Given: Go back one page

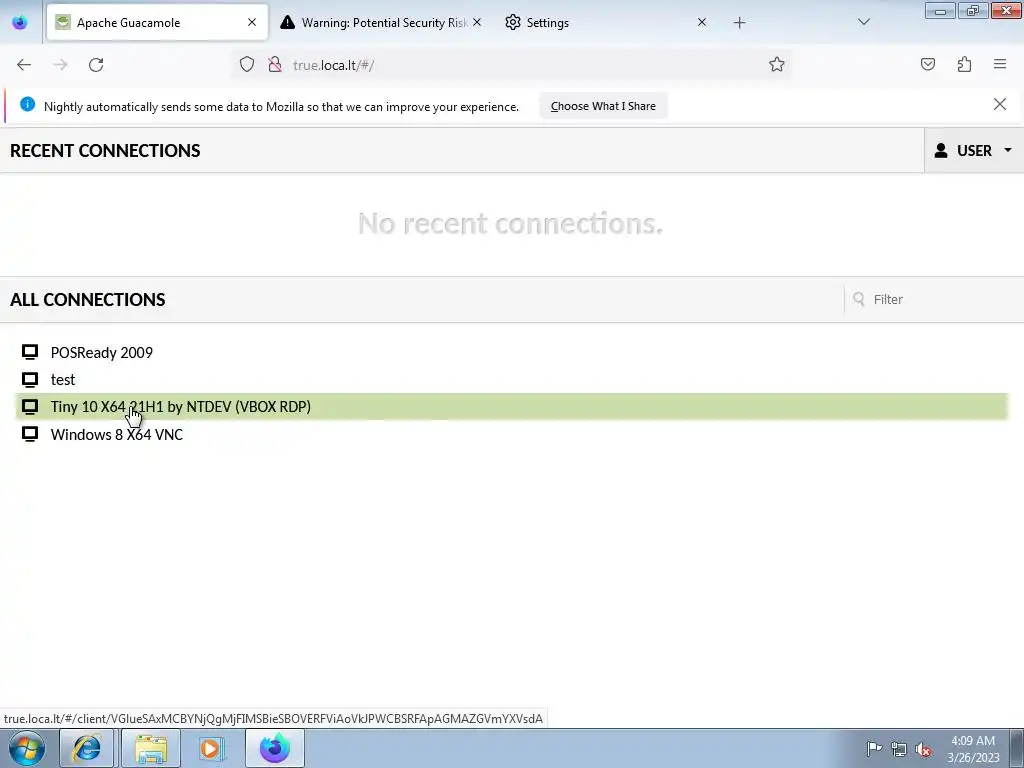Looking at the screenshot, I should tap(24, 65).
